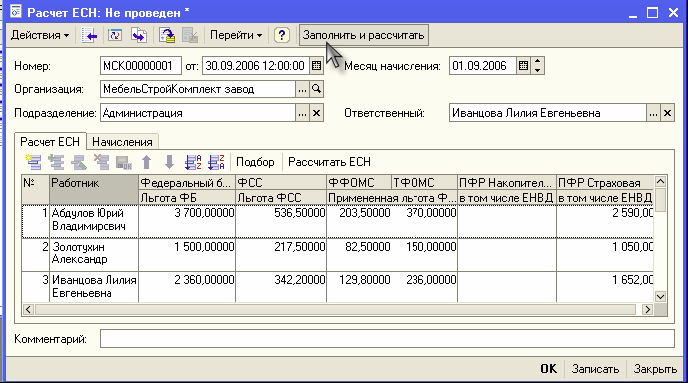
Task: Click the OK button
Action: [x=548, y=369]
